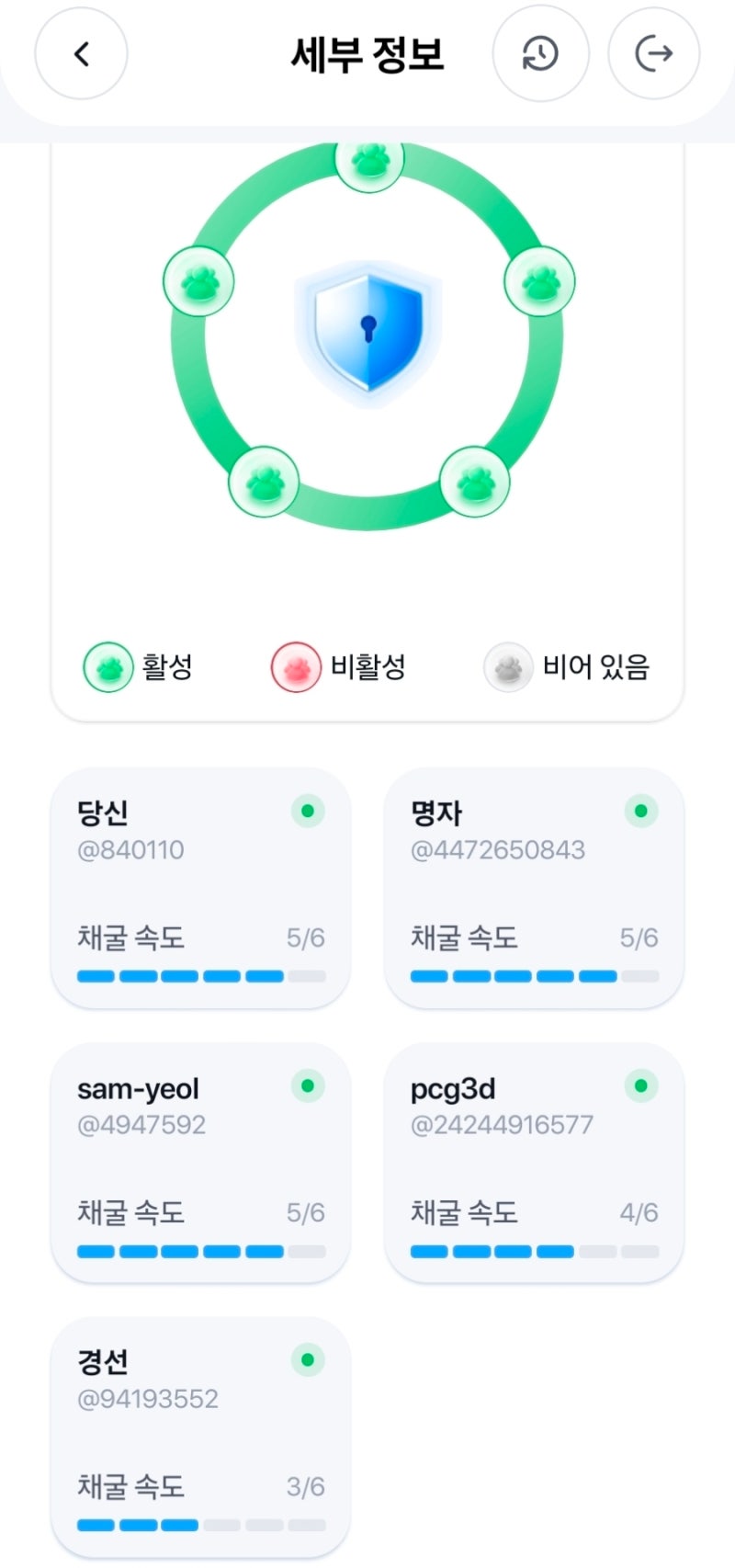The height and width of the screenshot is (1568, 735).
Task: Tap the bottom-right member node on ring
Action: tap(475, 482)
